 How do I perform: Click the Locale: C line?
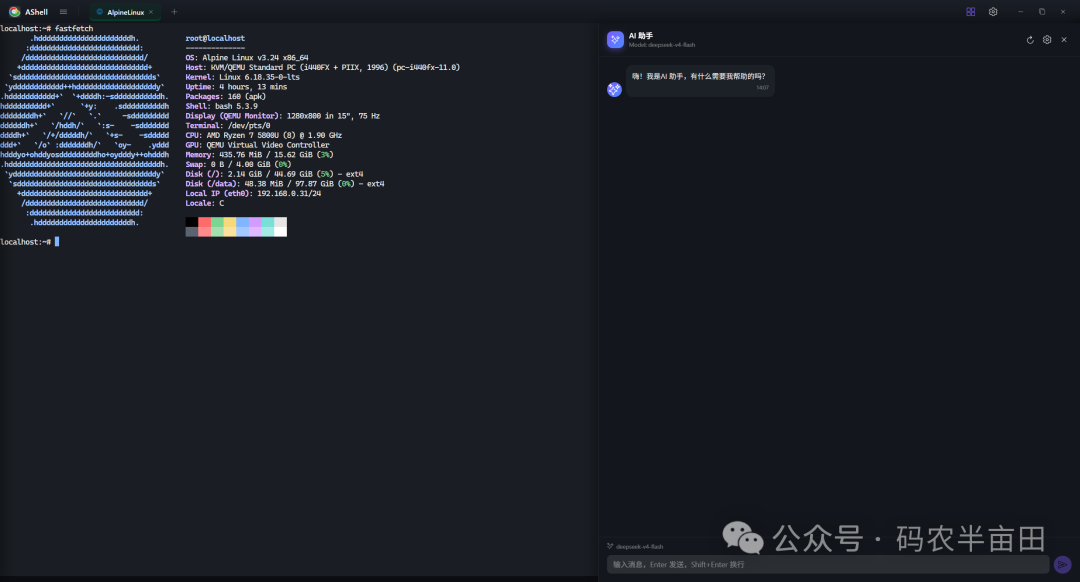(205, 203)
